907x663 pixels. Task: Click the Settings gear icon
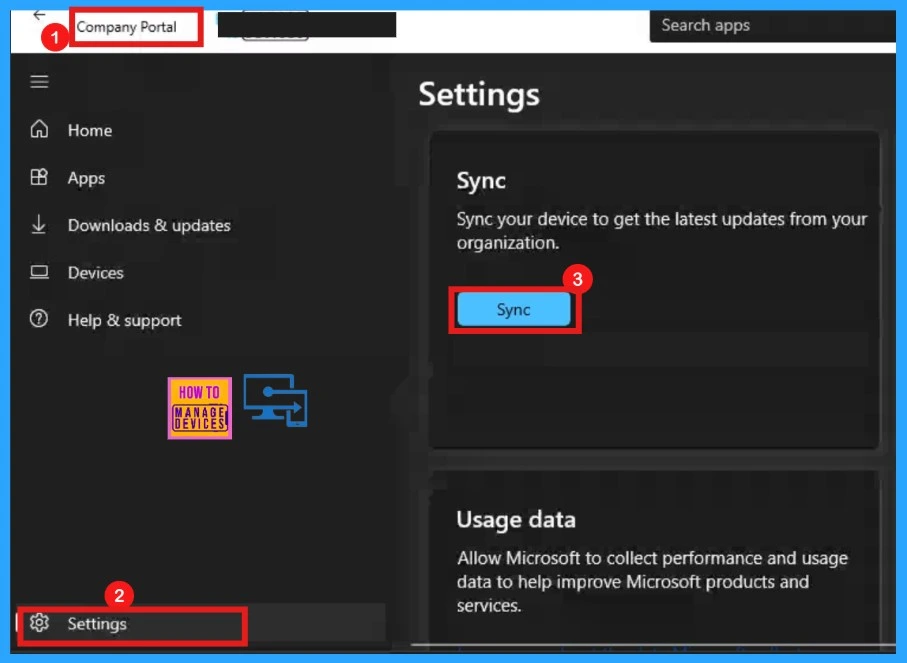39,623
